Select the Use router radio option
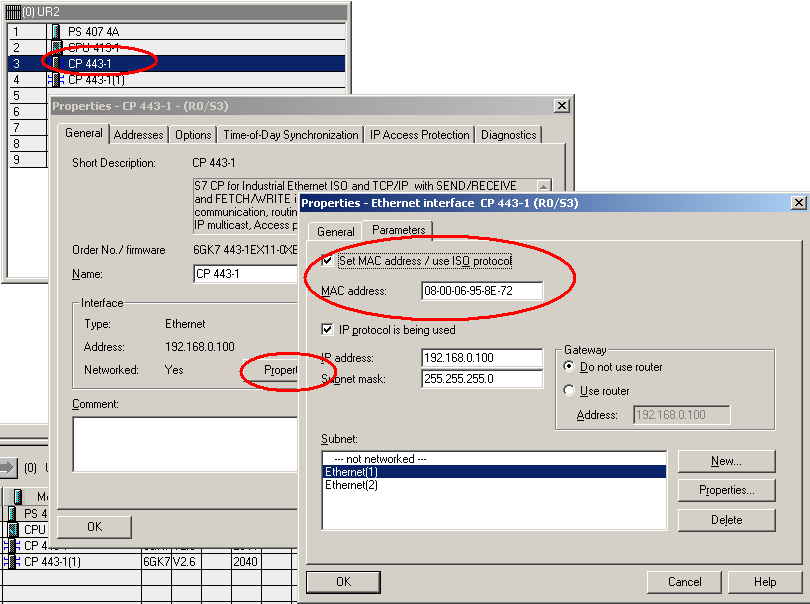The image size is (810, 604). click(570, 391)
